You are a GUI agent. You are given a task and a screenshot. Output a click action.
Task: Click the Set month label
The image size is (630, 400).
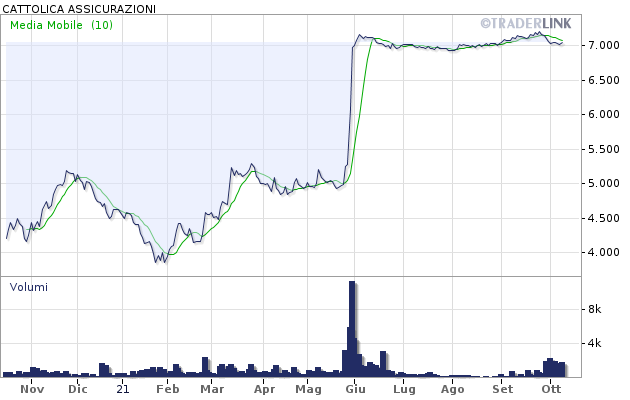click(503, 389)
